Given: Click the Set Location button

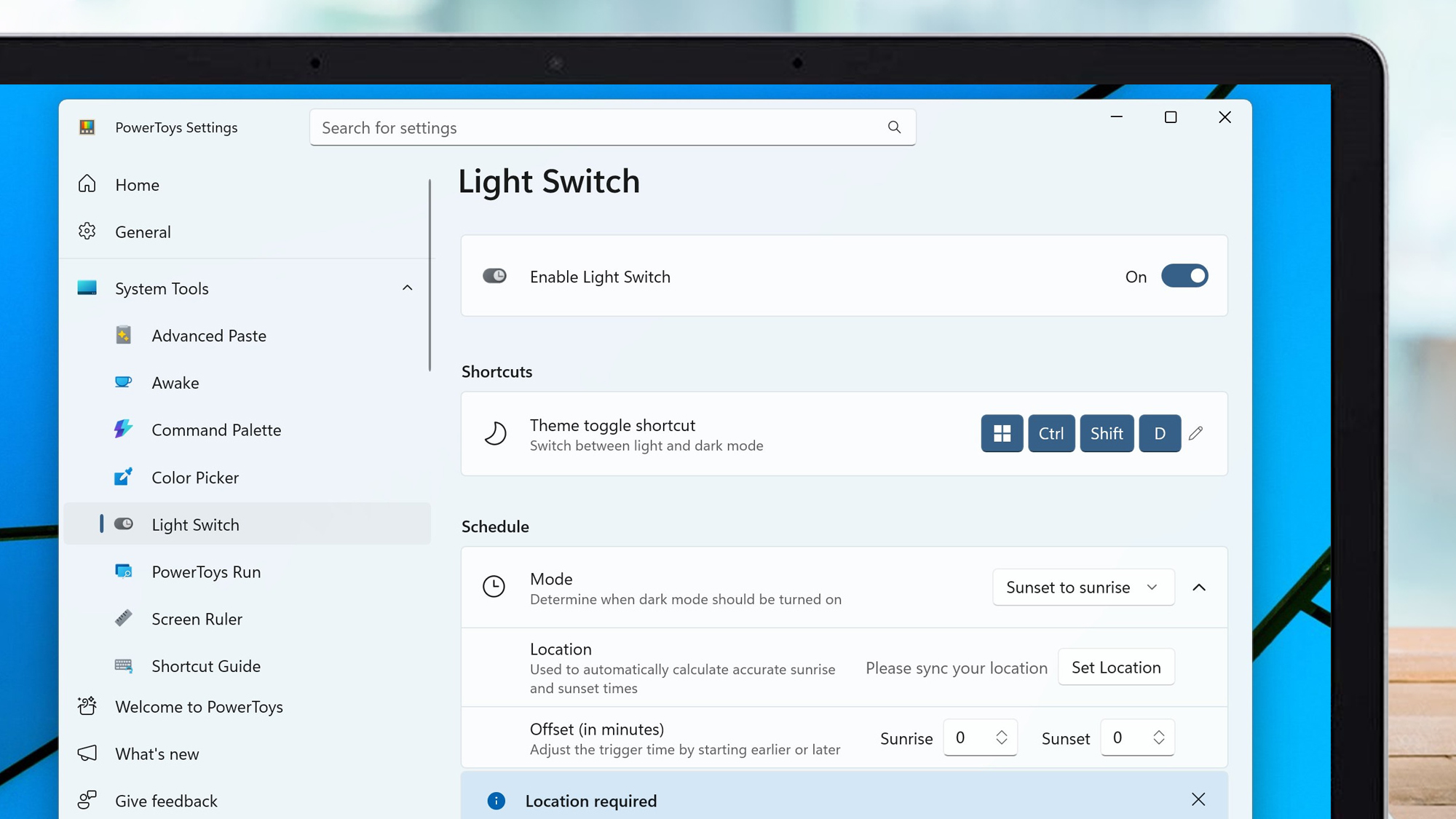Looking at the screenshot, I should tap(1115, 667).
